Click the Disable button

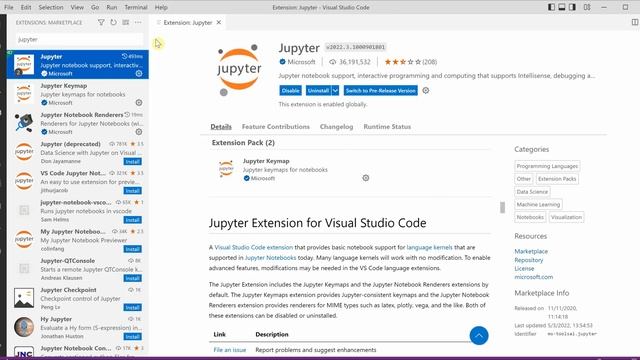click(x=291, y=91)
